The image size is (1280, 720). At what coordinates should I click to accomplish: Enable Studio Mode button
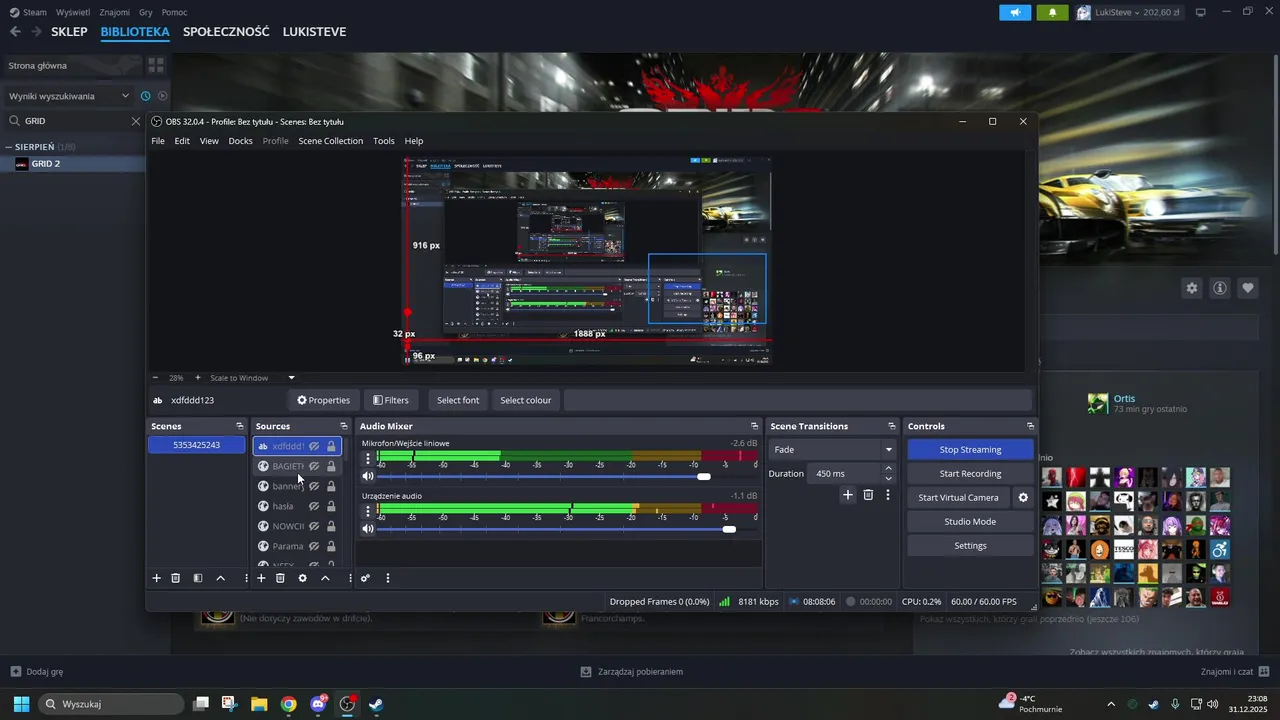tap(970, 522)
